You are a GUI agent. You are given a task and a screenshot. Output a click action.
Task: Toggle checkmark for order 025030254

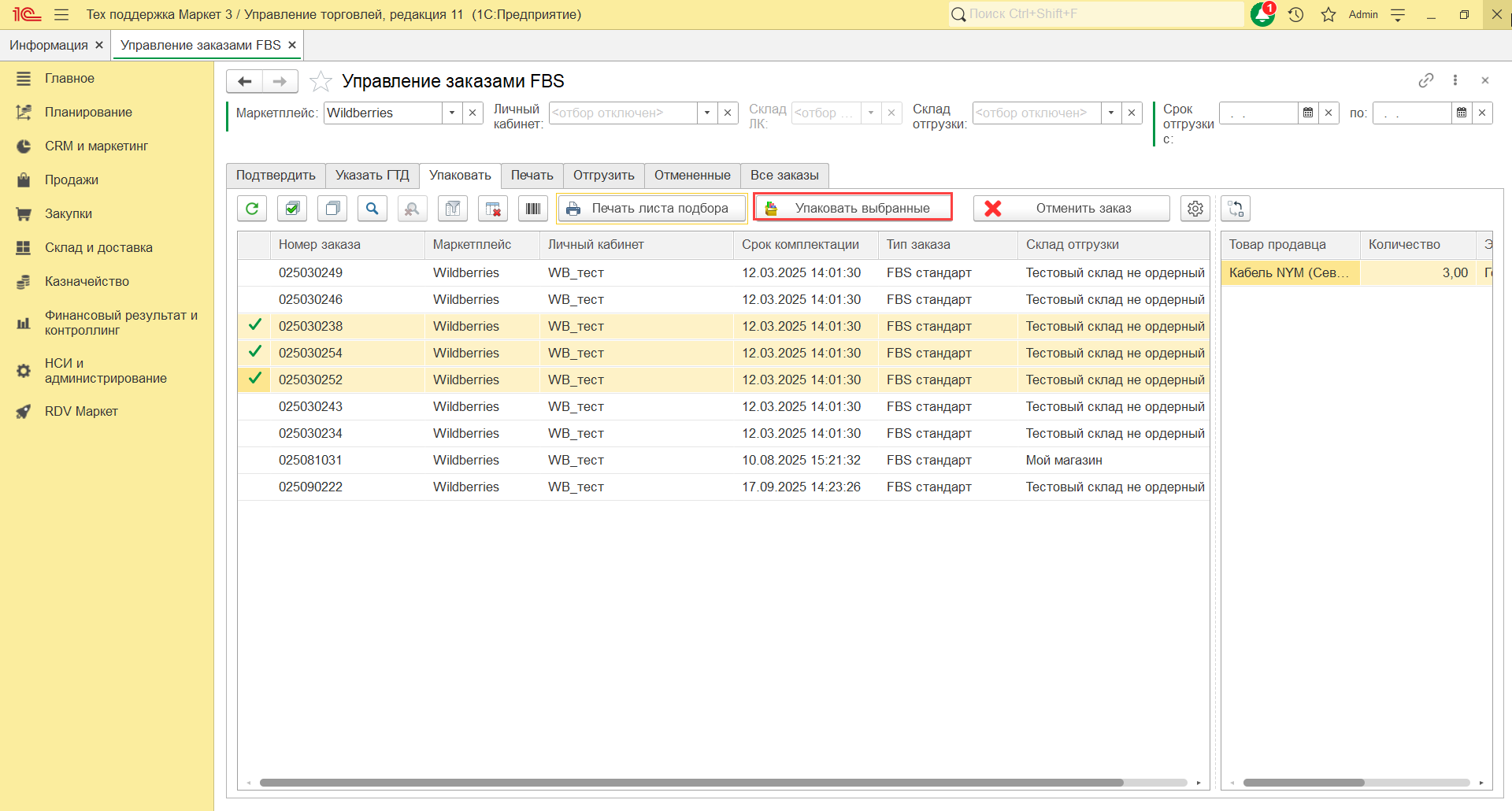click(255, 352)
